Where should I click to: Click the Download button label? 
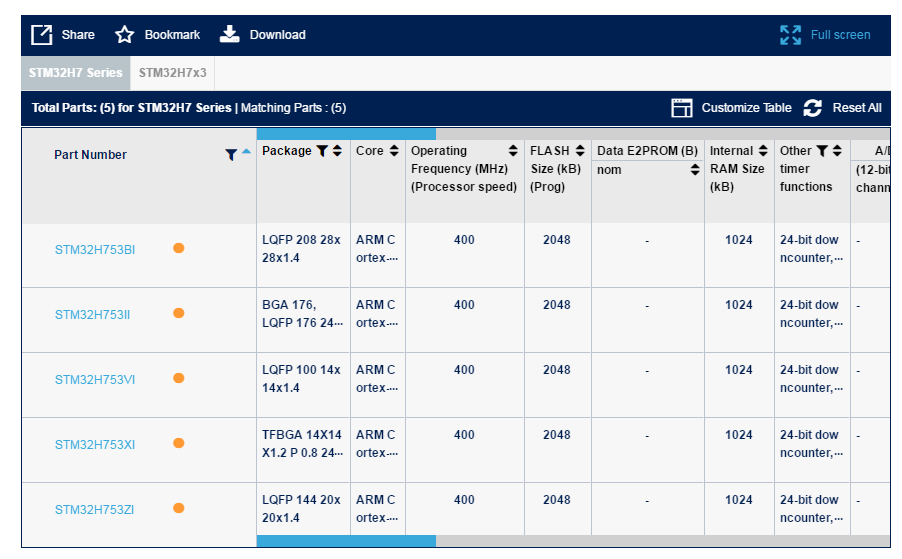pos(277,35)
